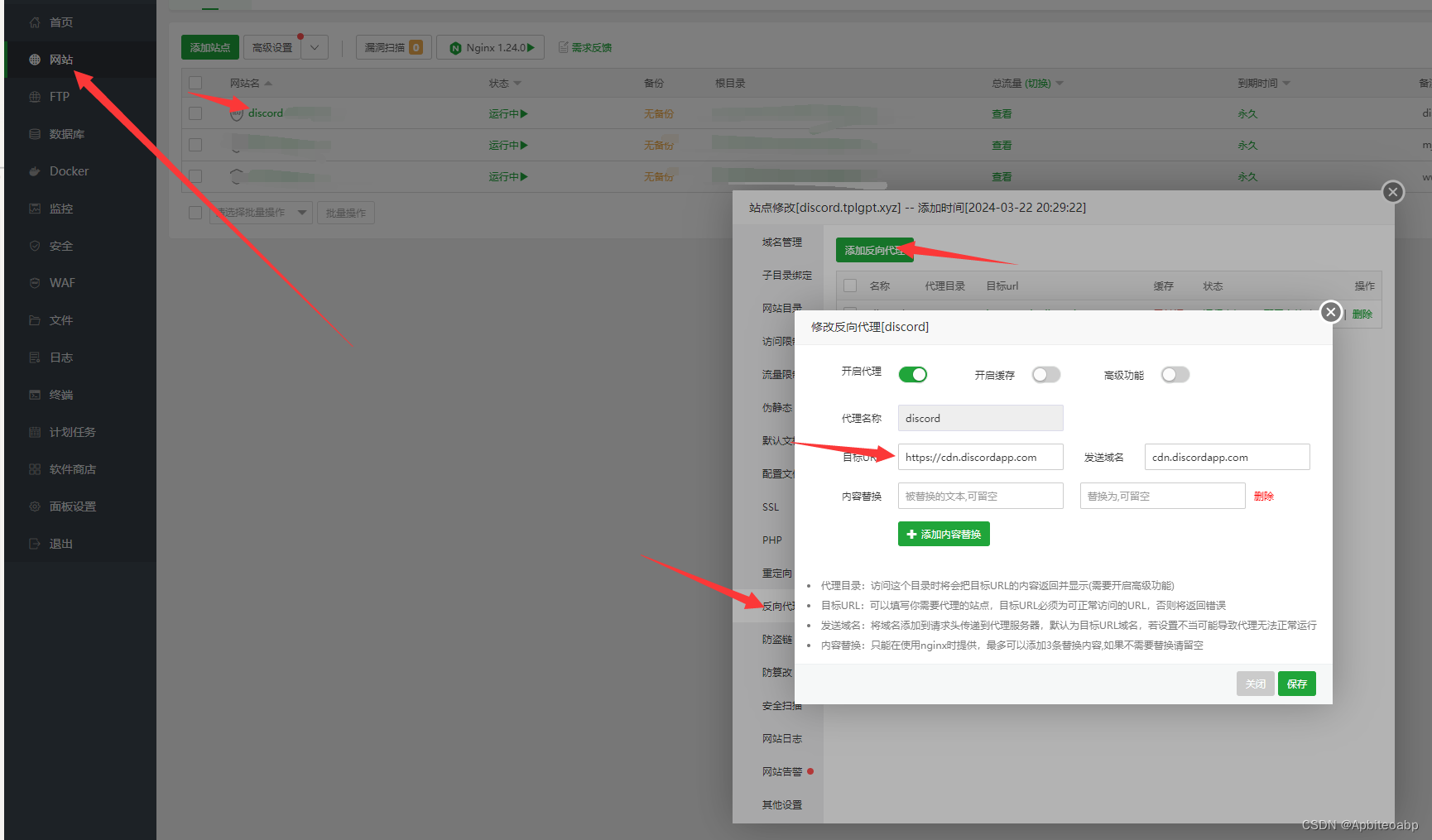The height and width of the screenshot is (840, 1432).
Task: Select the 域名管理 tab
Action: (782, 242)
